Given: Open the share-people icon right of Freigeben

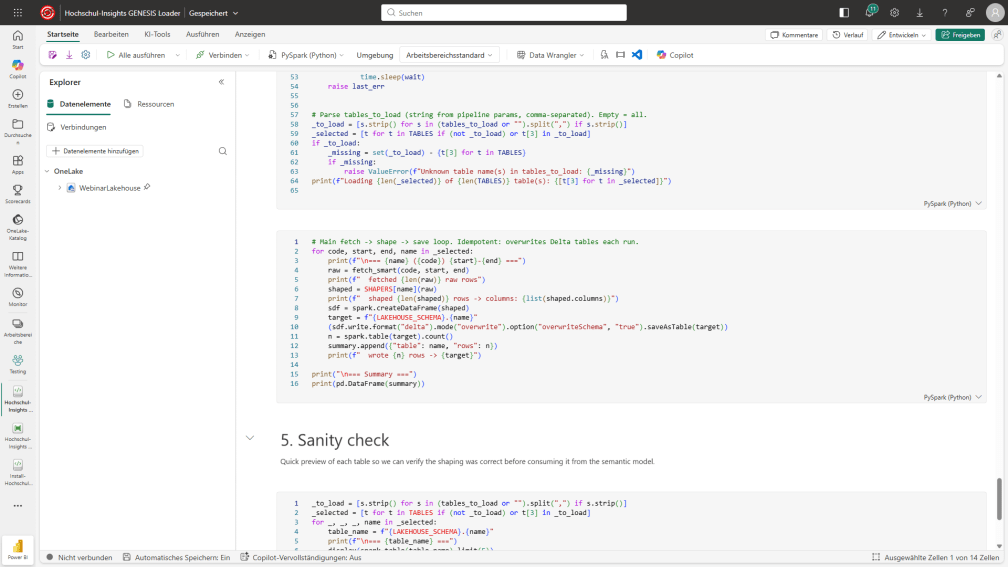Looking at the screenshot, I should coord(996,35).
